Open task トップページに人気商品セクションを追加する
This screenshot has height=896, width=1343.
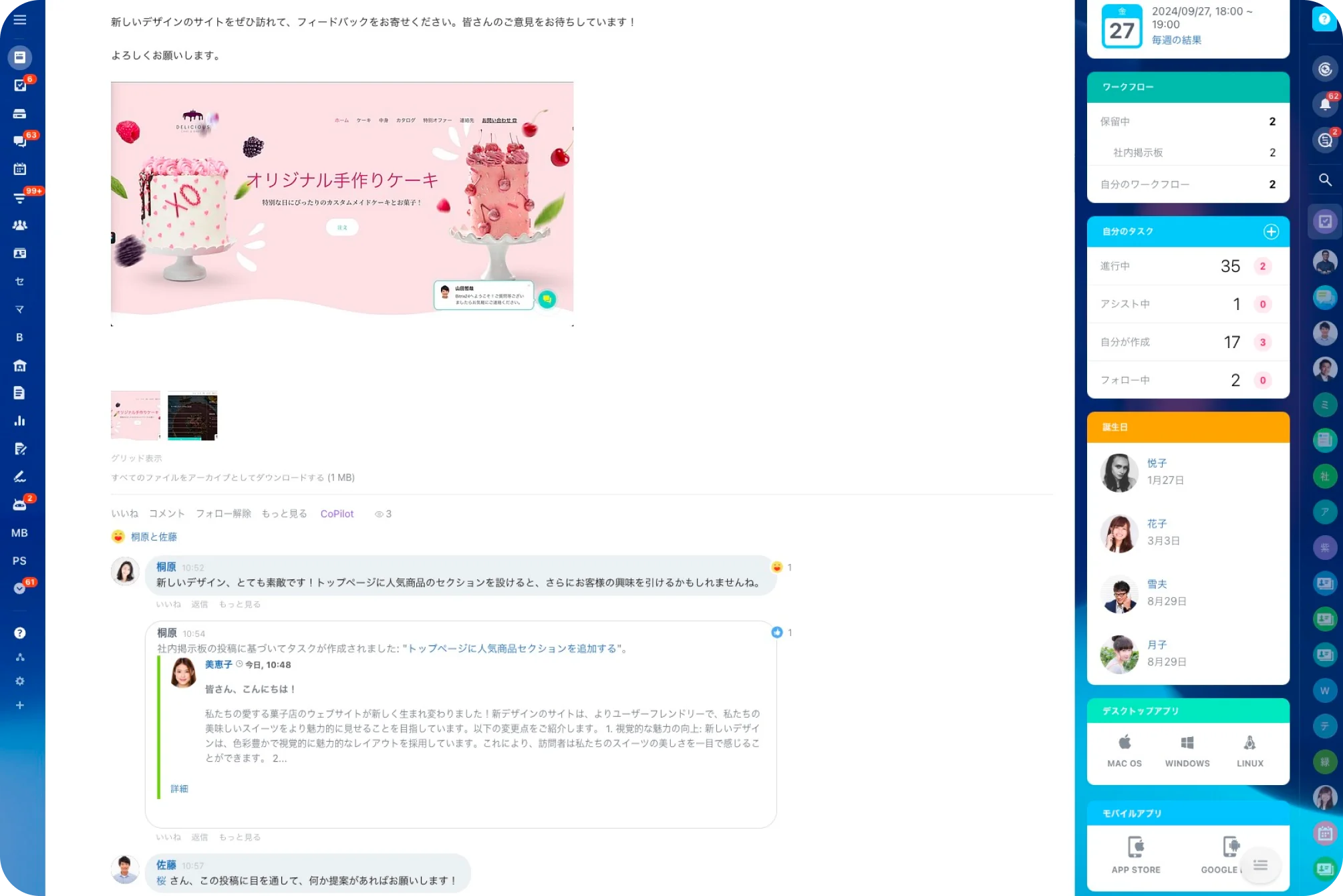point(514,648)
